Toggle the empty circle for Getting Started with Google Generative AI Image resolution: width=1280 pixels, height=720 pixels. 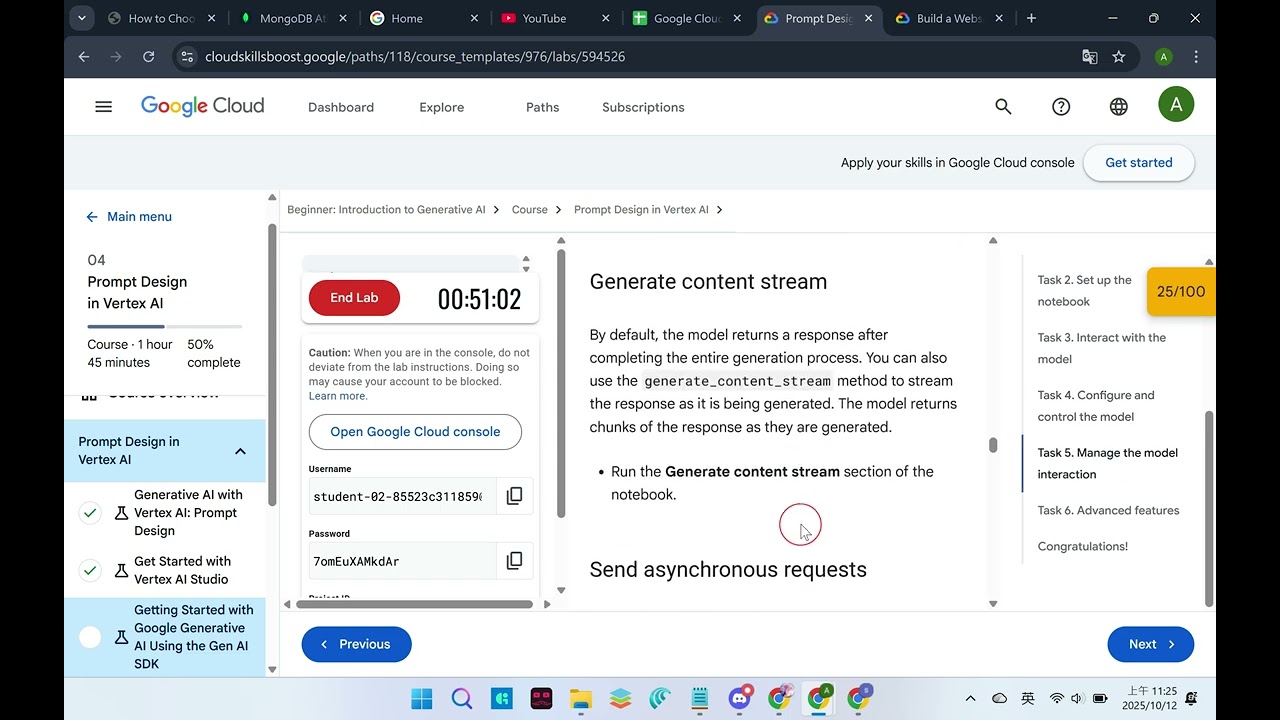click(90, 637)
